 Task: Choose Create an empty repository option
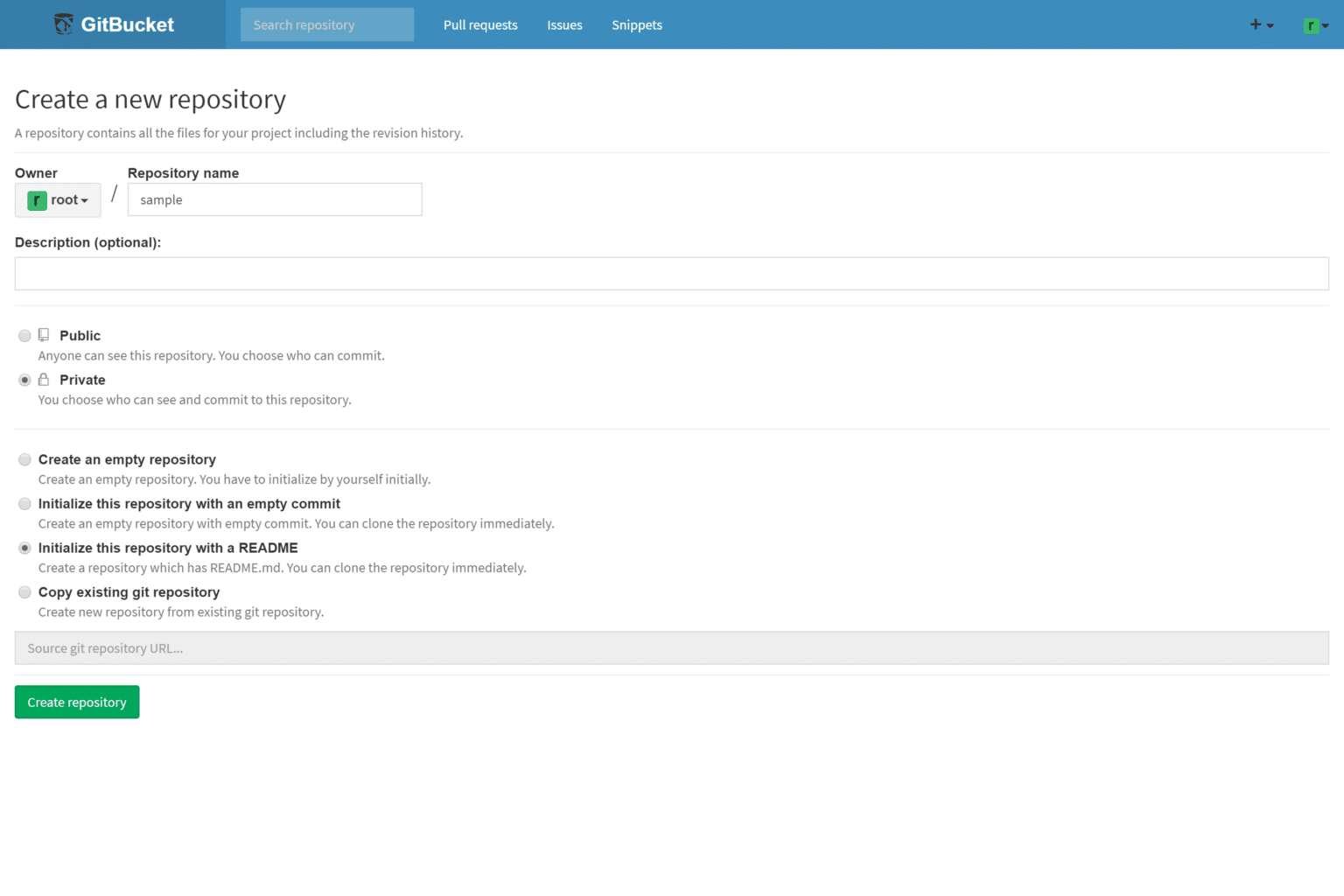click(x=24, y=459)
